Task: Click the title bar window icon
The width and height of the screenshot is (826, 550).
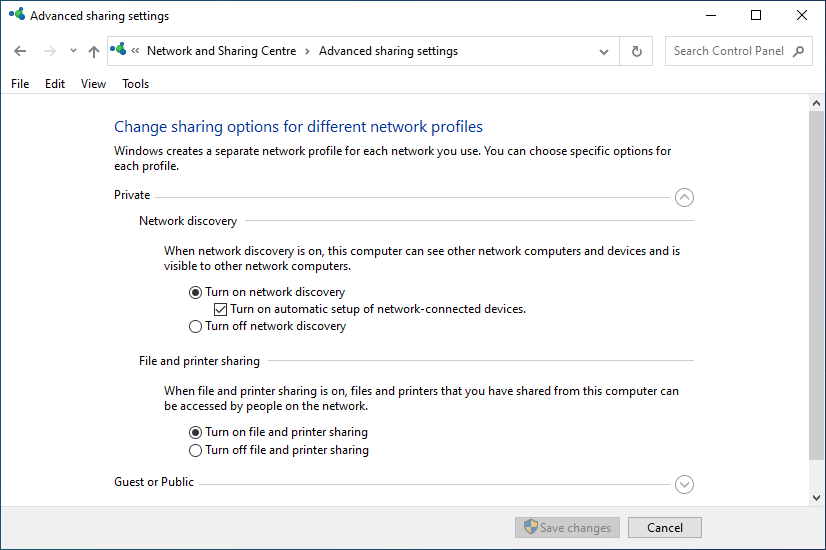Action: [17, 14]
